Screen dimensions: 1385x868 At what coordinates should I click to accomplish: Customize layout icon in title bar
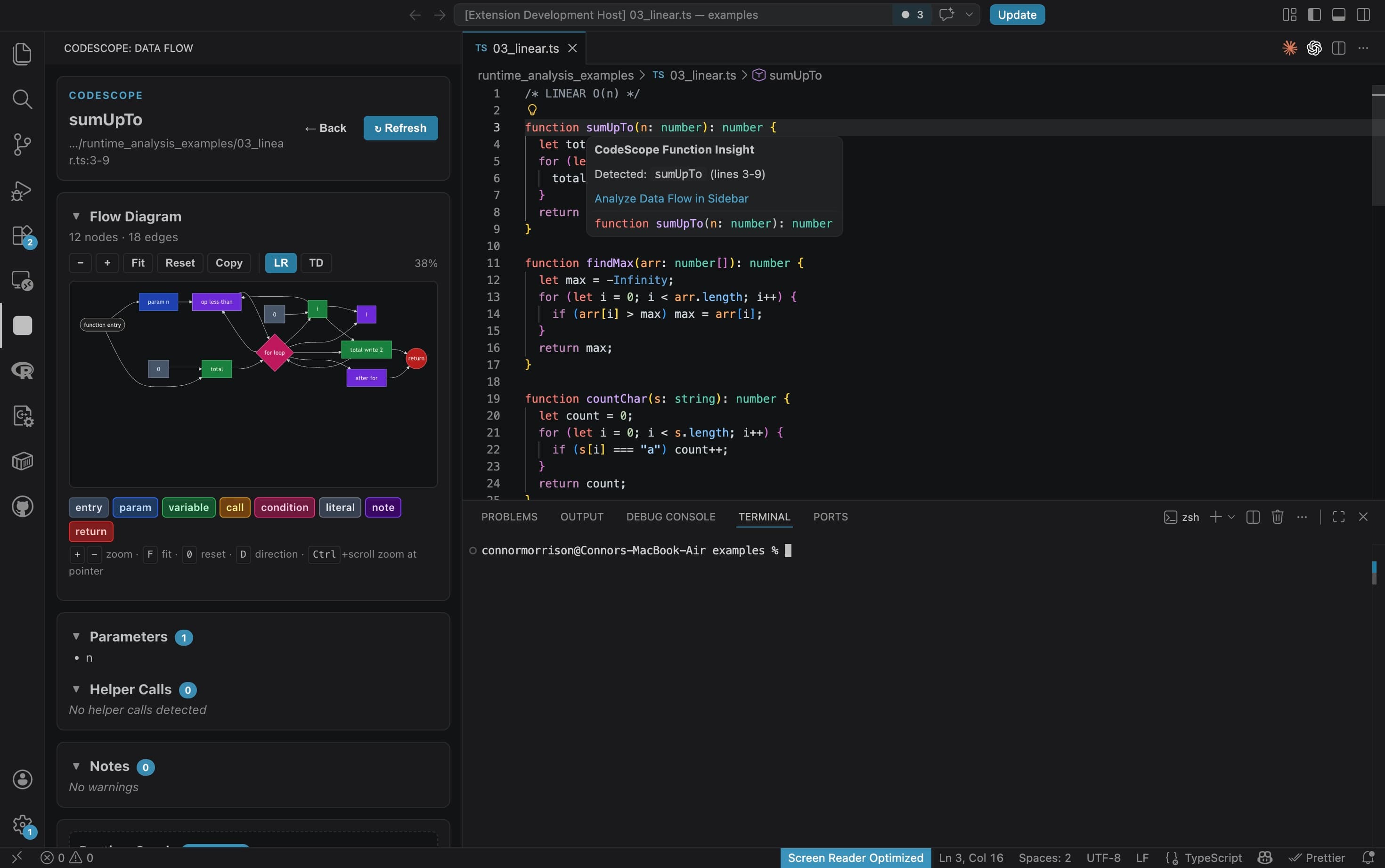tap(1289, 15)
